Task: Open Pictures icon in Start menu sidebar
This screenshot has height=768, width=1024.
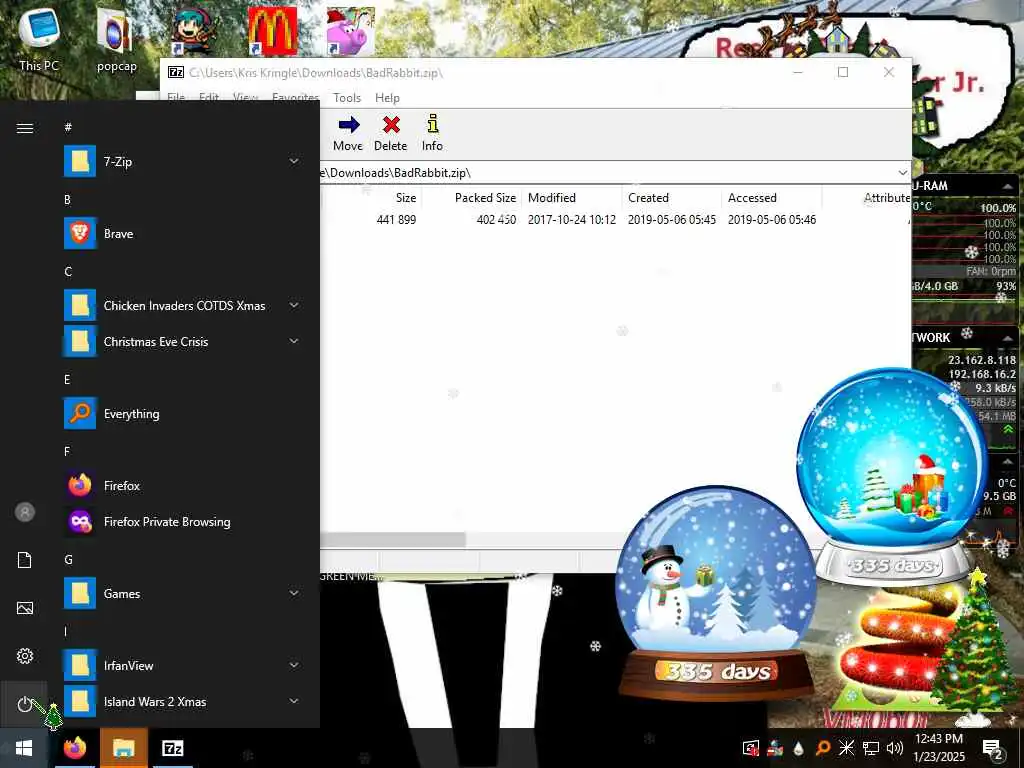Action: pos(25,608)
